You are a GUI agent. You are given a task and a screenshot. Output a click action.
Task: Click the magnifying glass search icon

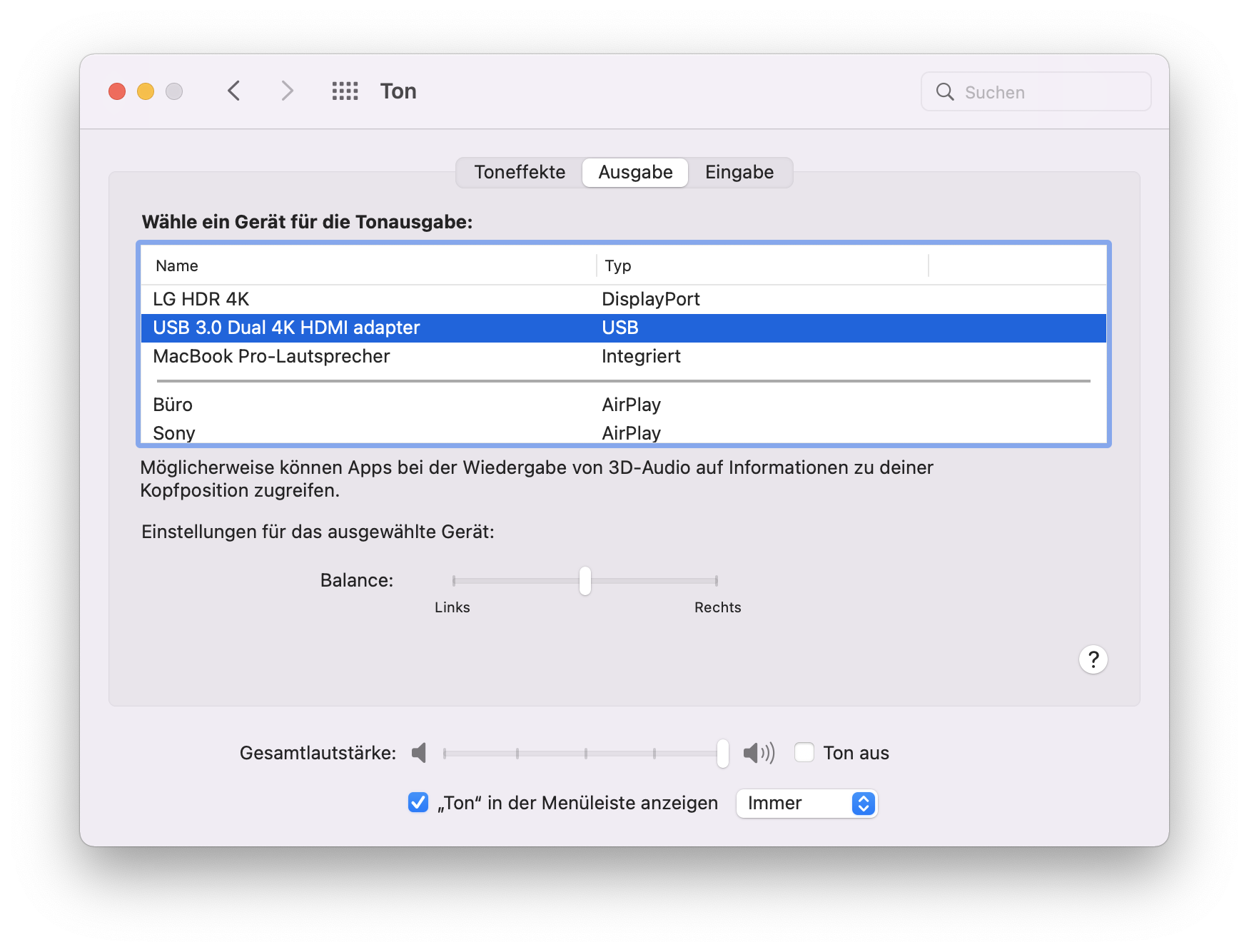point(944,92)
